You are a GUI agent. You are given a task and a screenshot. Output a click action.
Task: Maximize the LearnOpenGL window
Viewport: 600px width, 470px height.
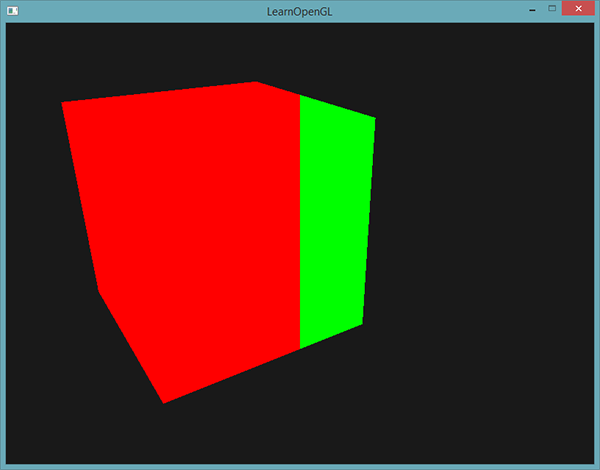551,9
